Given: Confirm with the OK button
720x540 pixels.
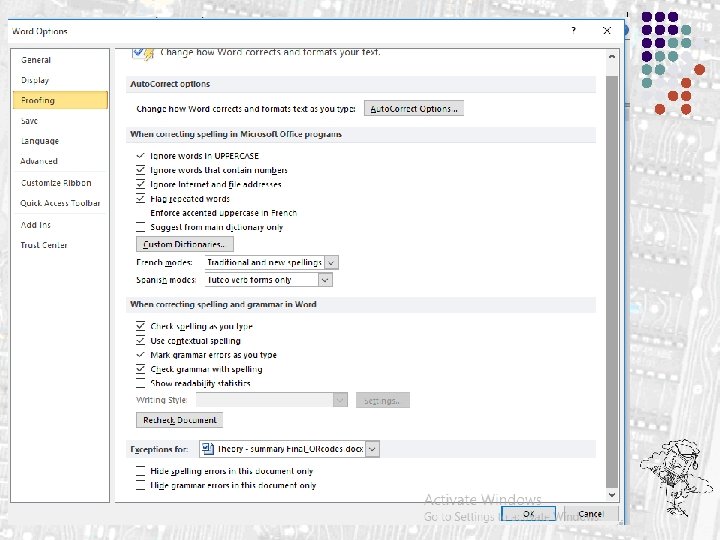Looking at the screenshot, I should pos(528,514).
